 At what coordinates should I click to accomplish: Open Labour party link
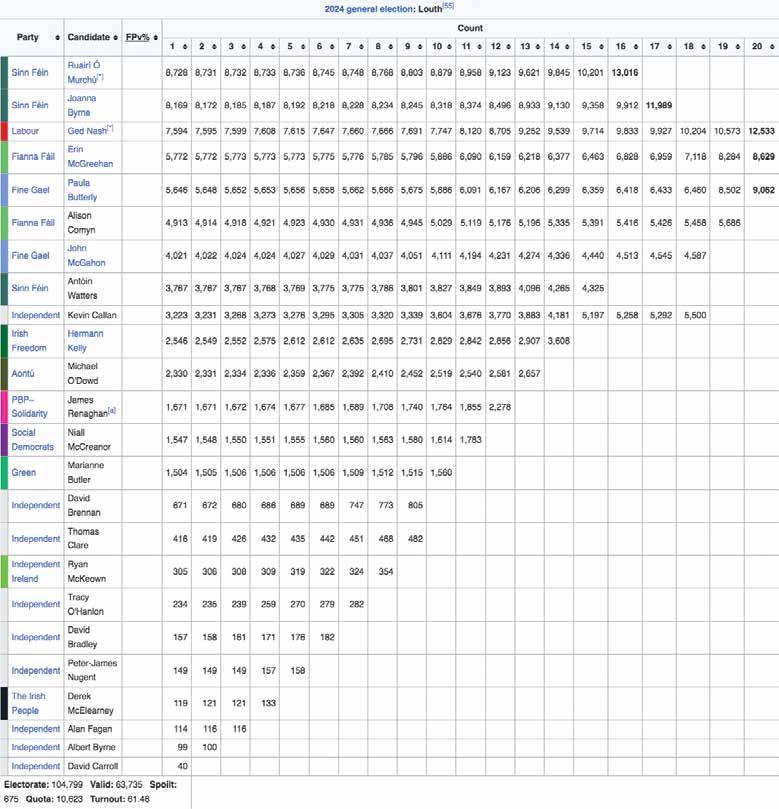point(25,131)
